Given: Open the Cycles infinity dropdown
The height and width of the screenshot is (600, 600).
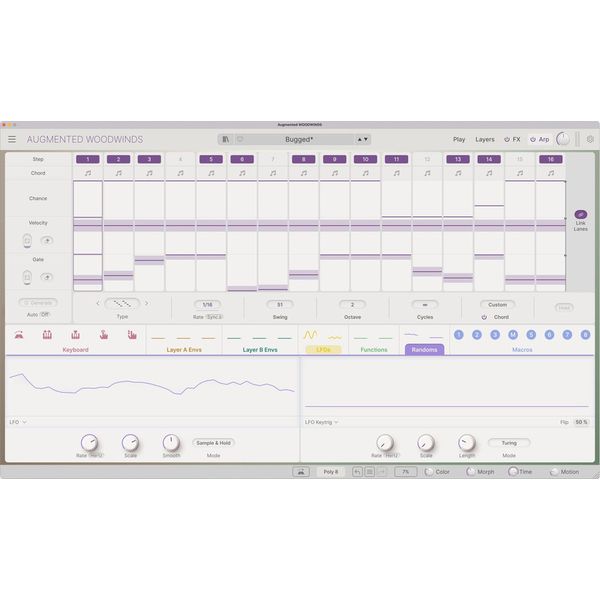Looking at the screenshot, I should point(425,305).
